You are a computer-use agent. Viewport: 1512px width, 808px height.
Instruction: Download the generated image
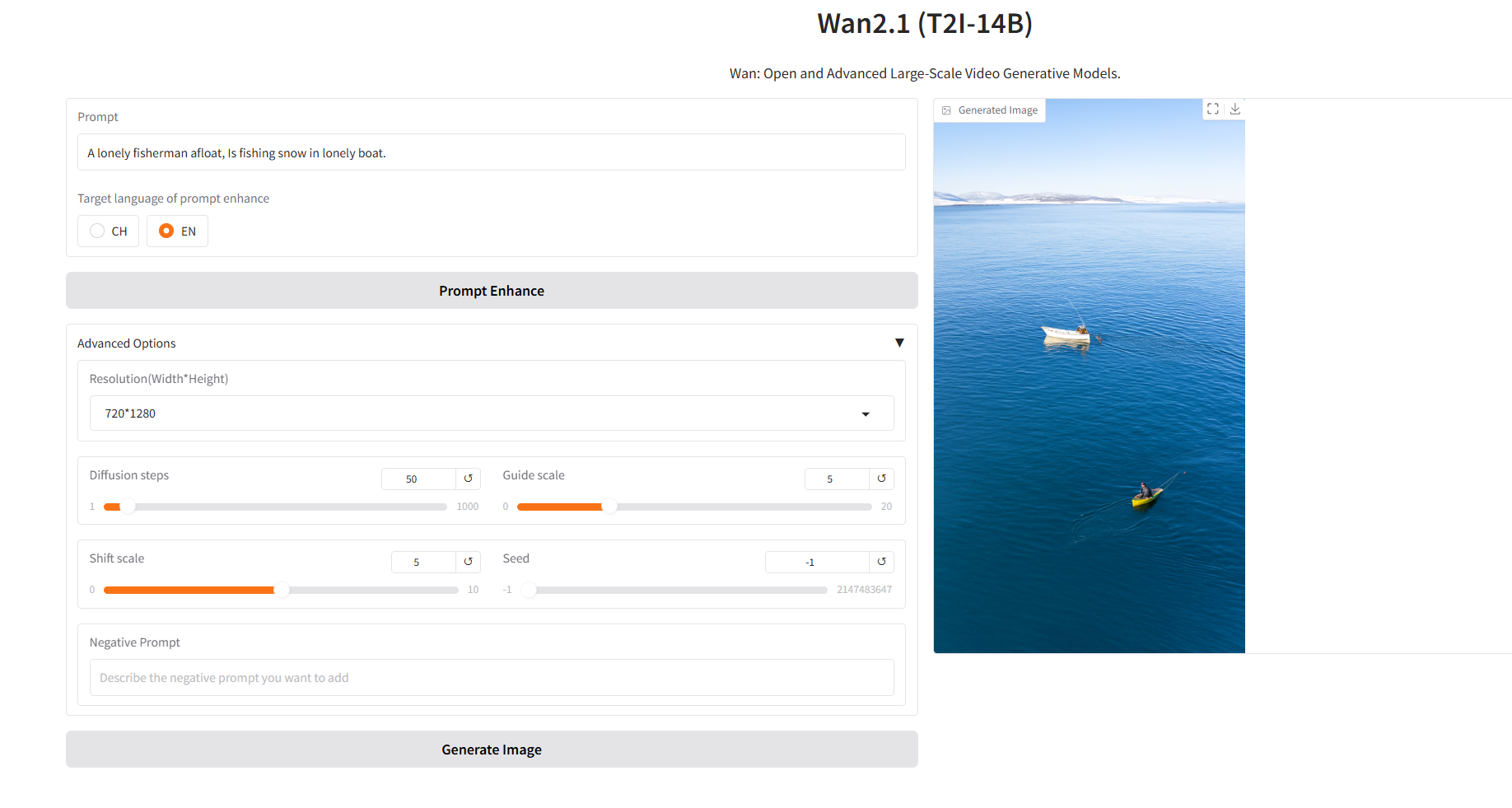[x=1234, y=109]
